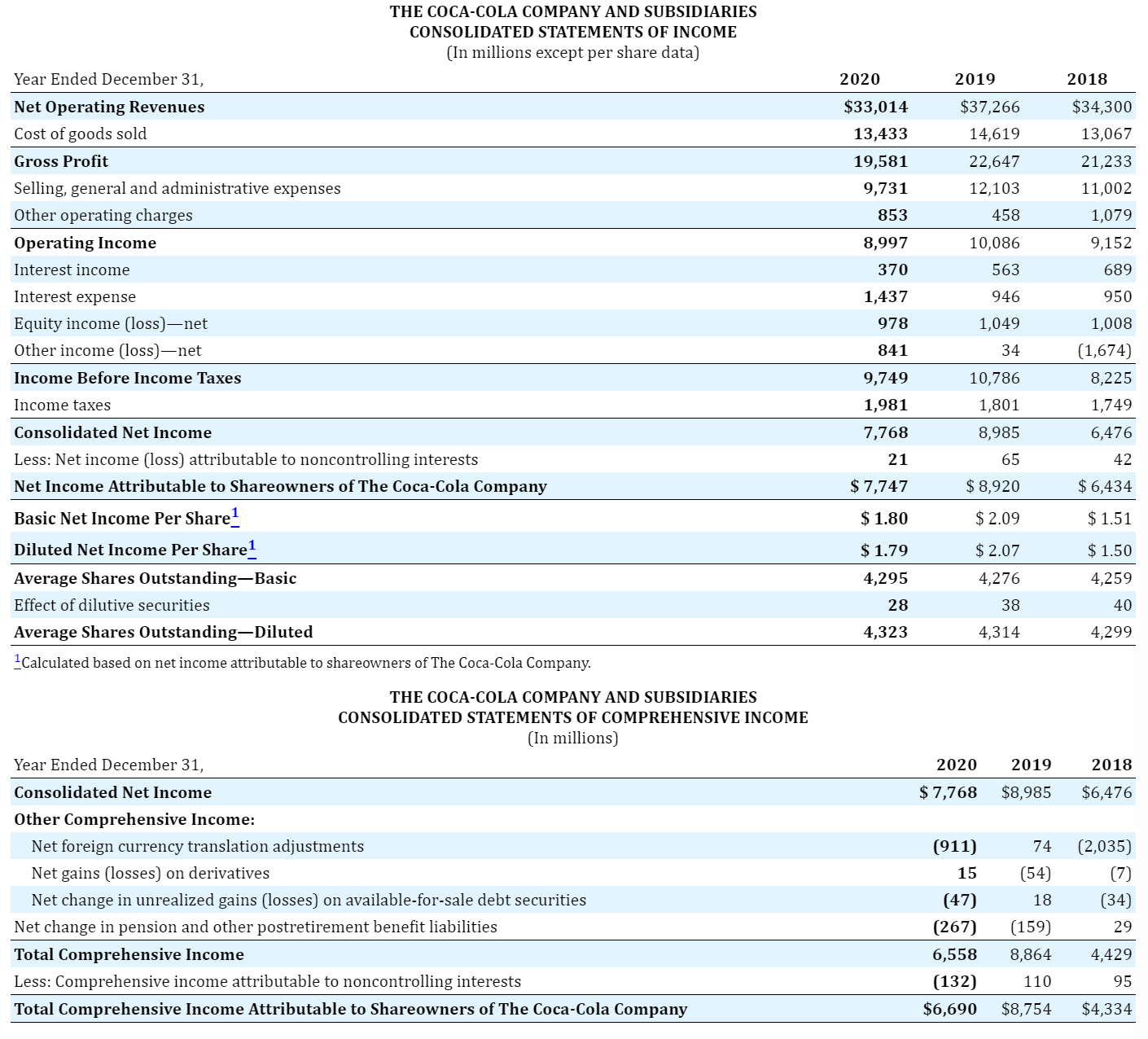The image size is (1148, 1039).
Task: Click the Consolidated Statements of Comprehensive Income heading
Action: (573, 717)
